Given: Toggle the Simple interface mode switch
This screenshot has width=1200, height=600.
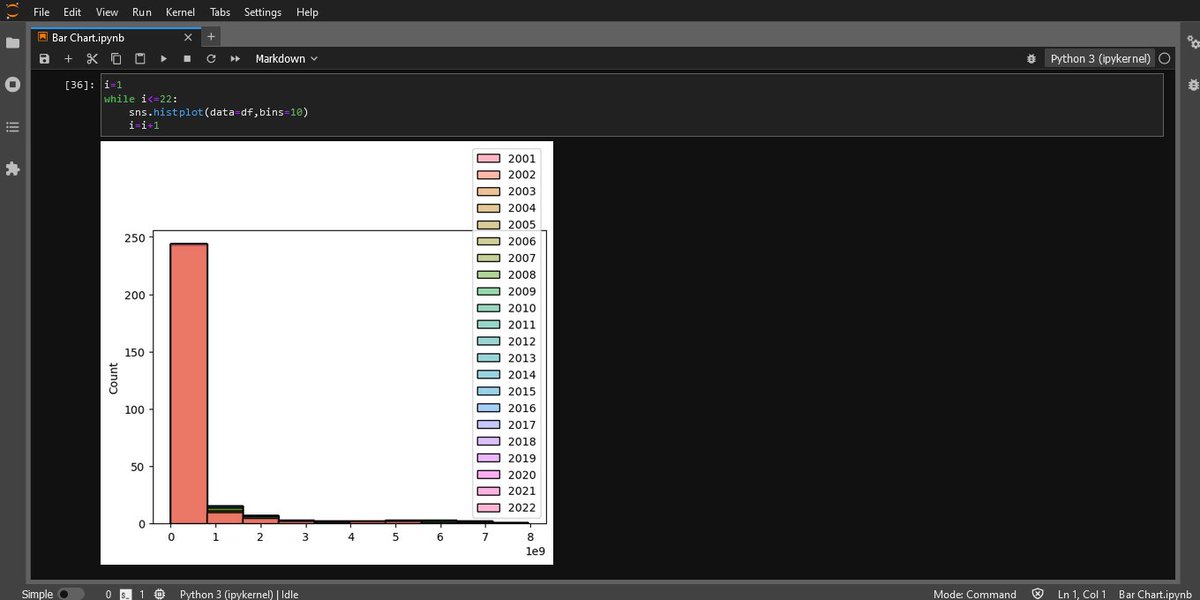Looking at the screenshot, I should [x=70, y=594].
